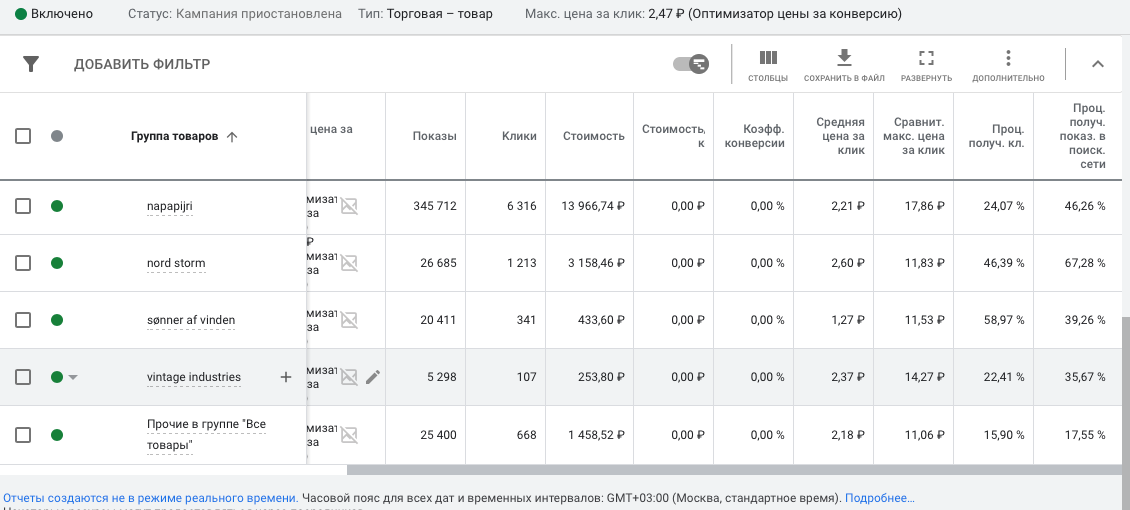Screen dimensions: 1130x510
Task: Click the Сохранить в файл download icon
Action: coord(844,58)
